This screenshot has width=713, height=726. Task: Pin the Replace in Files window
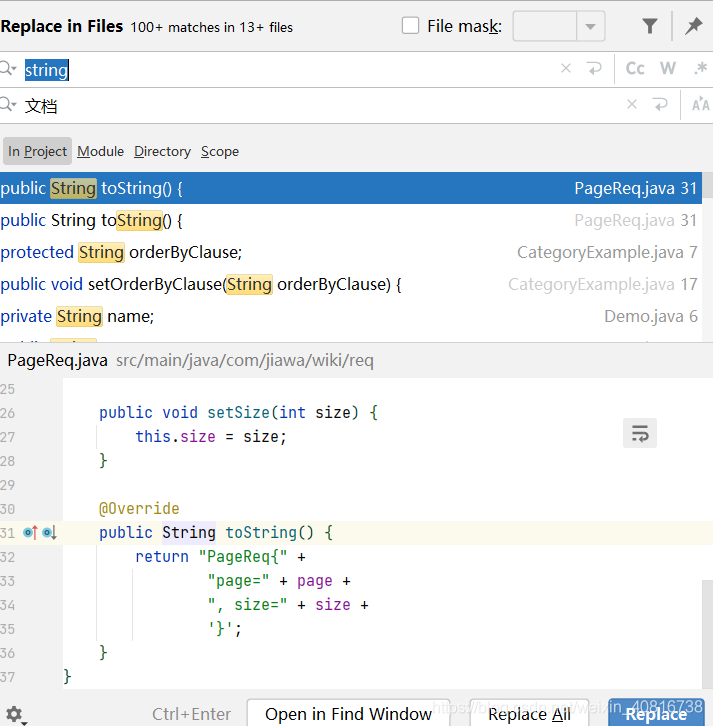(x=693, y=26)
